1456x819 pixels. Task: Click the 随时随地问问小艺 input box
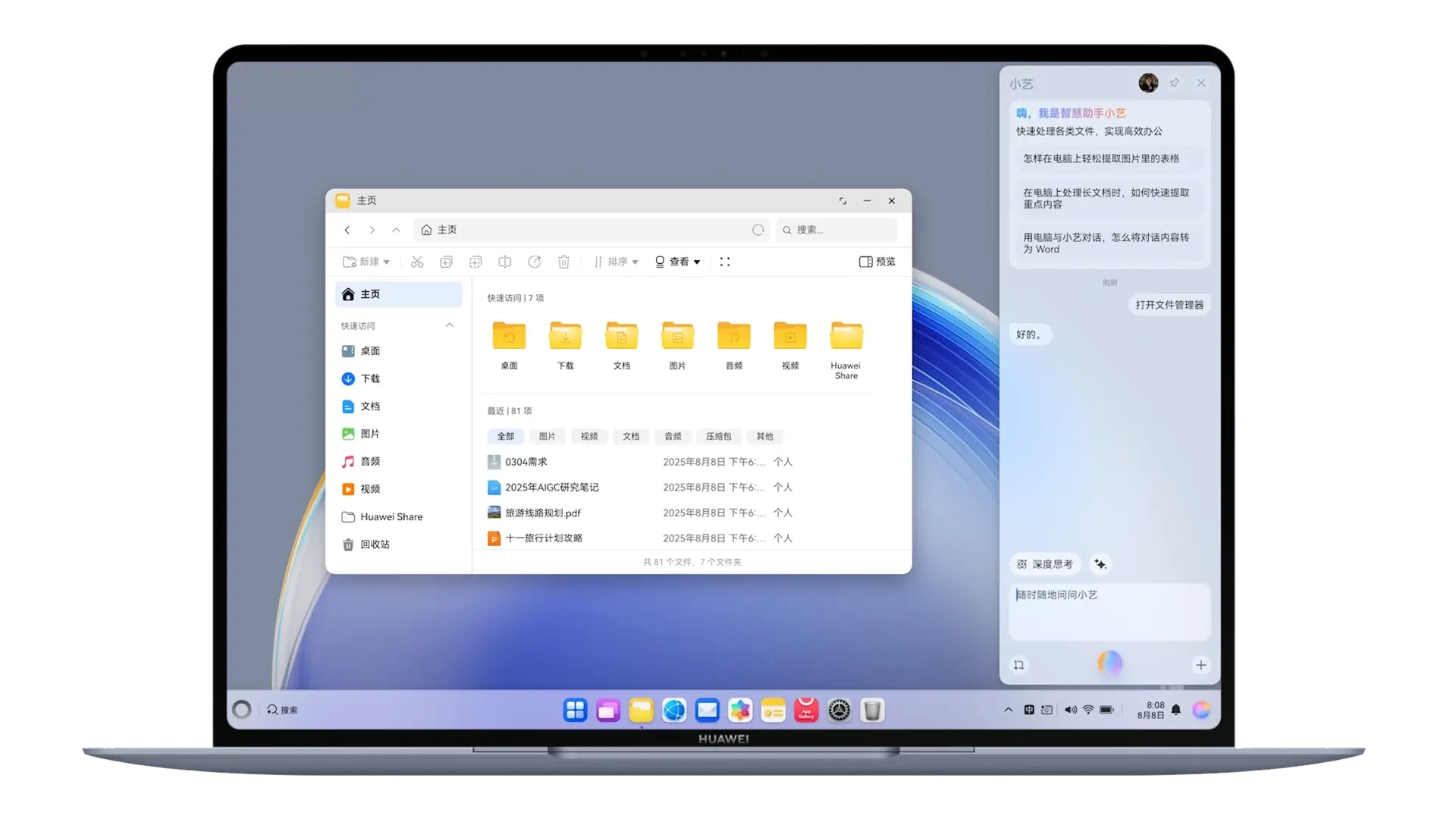tap(1110, 612)
